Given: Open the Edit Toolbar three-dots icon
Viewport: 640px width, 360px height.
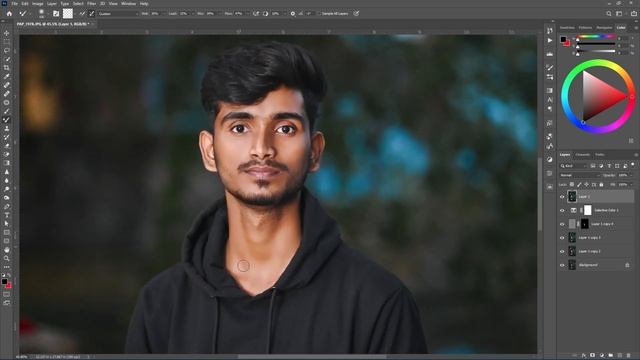Looking at the screenshot, I should [7, 267].
